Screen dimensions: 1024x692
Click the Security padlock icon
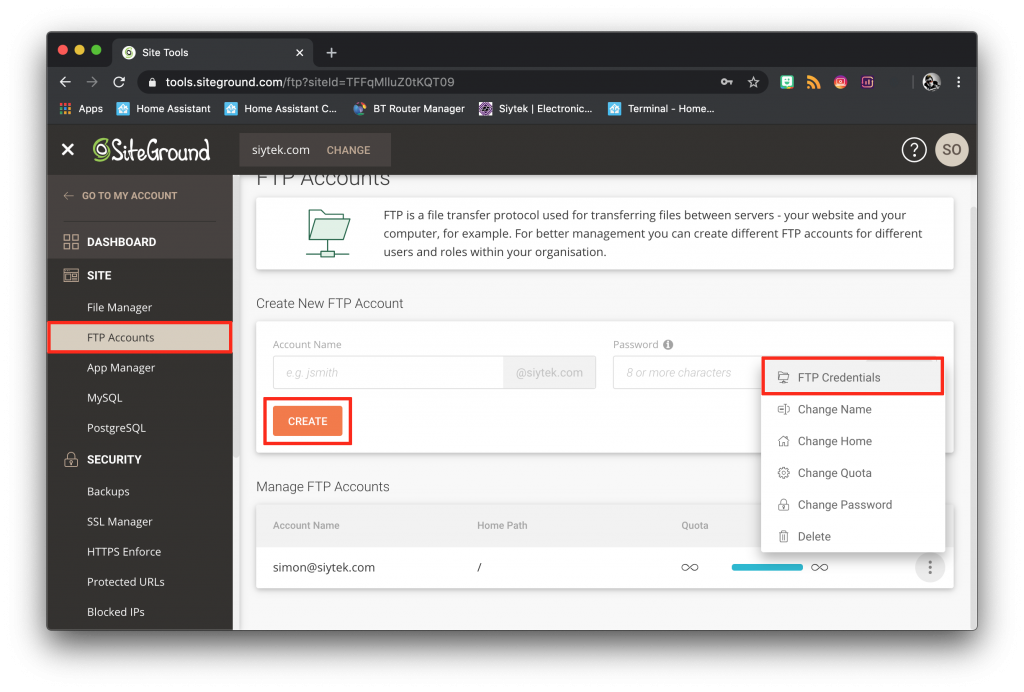[x=71, y=460]
